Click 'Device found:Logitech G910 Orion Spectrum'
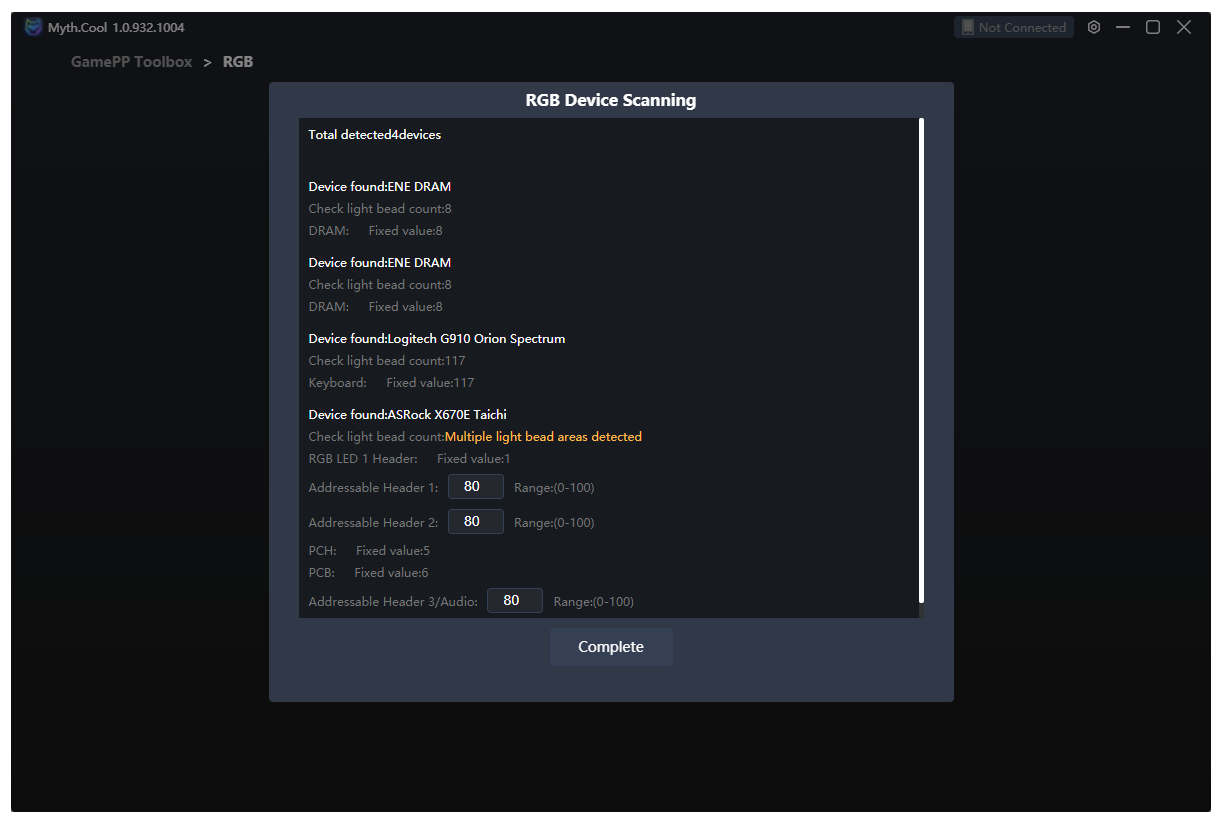Image resolution: width=1222 pixels, height=821 pixels. tap(437, 339)
